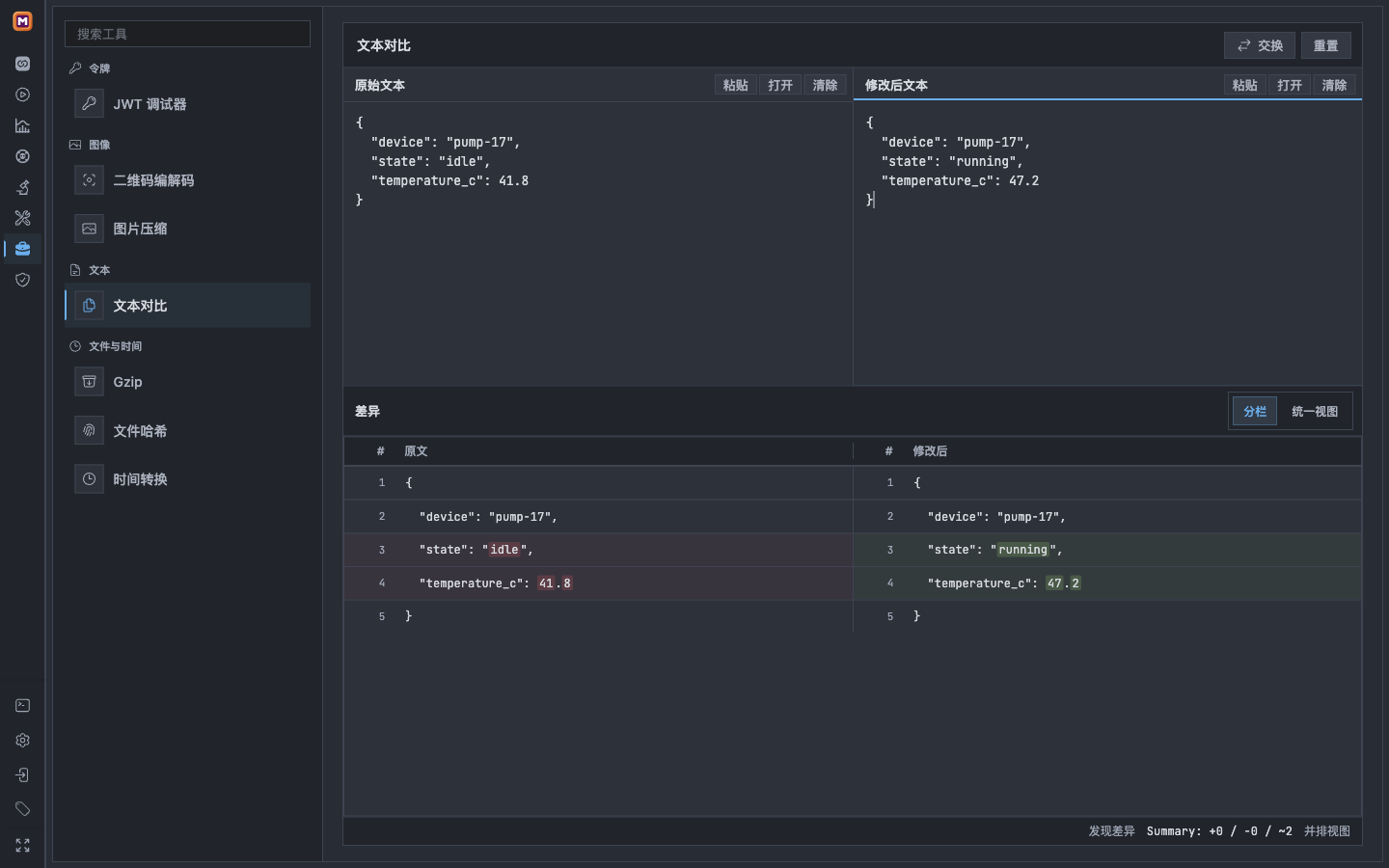Open the play-circle icon in sidebar

[22, 95]
